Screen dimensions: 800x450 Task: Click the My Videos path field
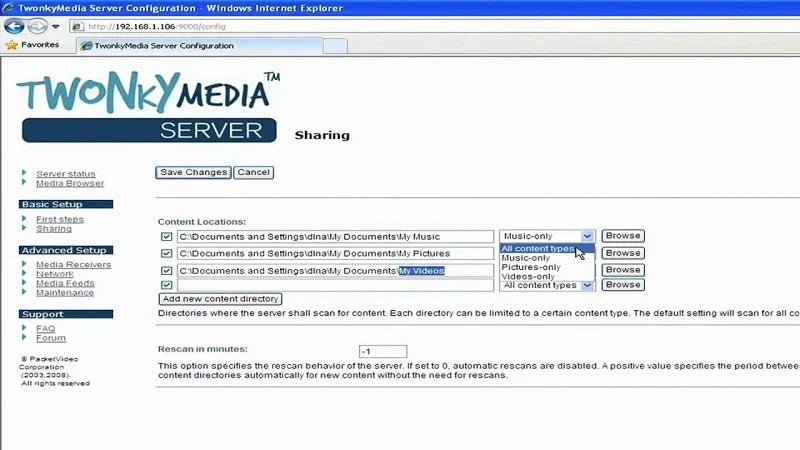point(335,271)
